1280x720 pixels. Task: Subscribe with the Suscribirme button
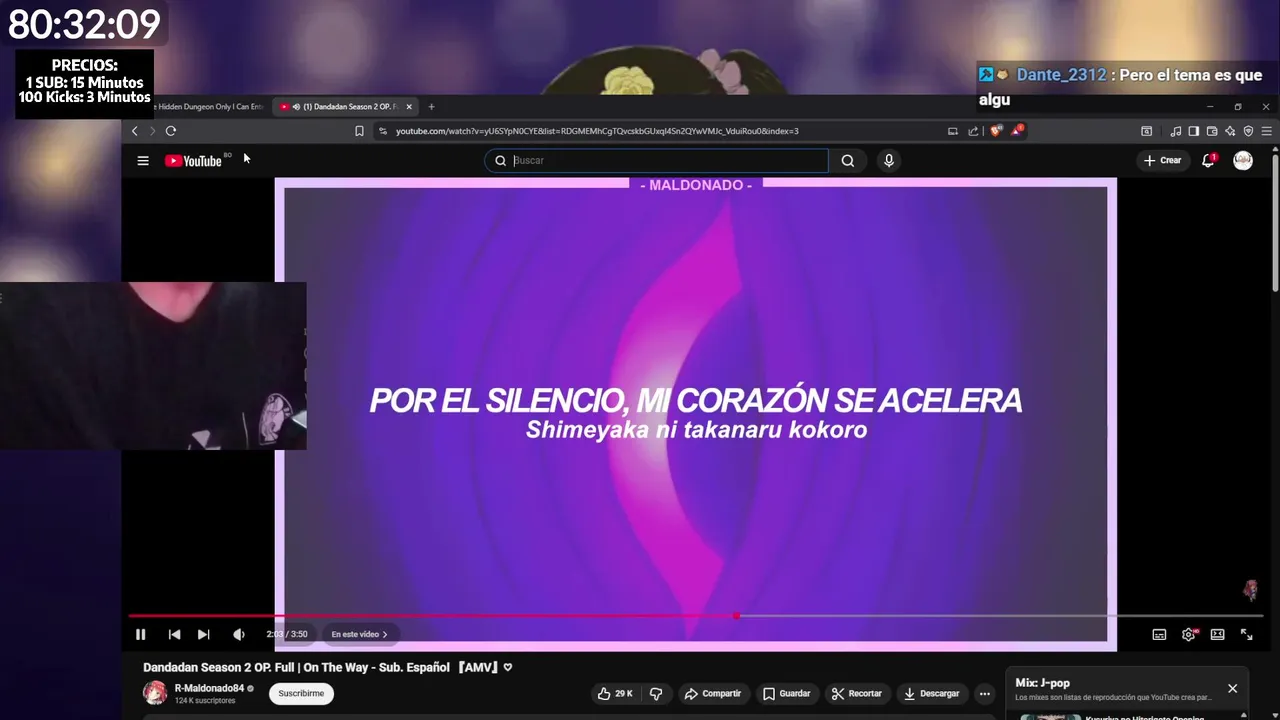[301, 693]
